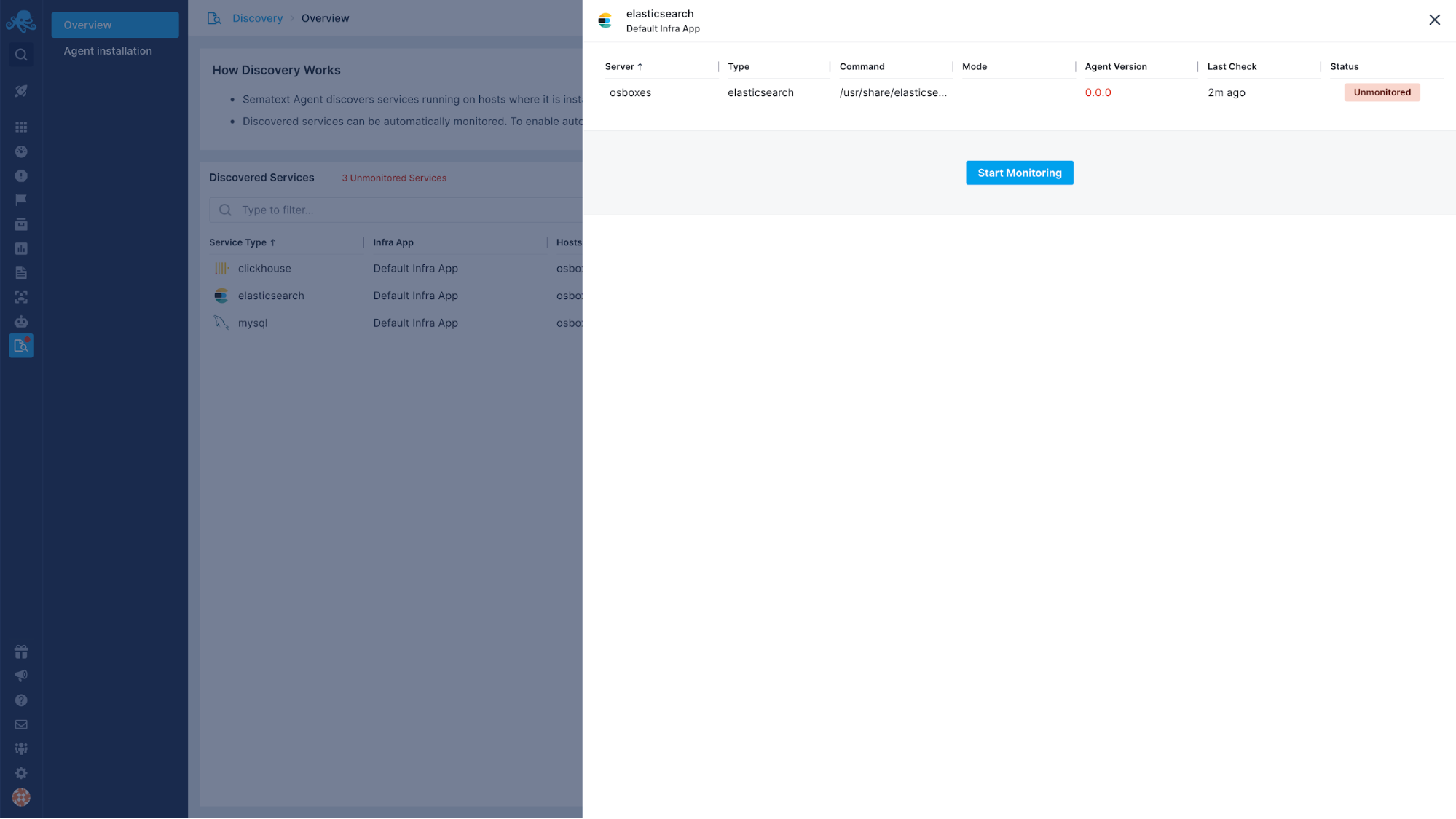Open the bar chart icon in sidebar
Screen dimensions: 1456x819
21,248
